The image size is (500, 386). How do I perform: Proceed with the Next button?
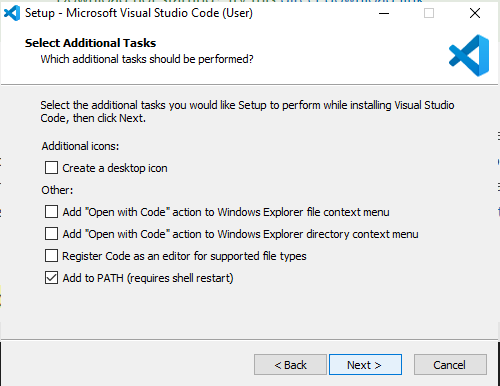coord(365,365)
